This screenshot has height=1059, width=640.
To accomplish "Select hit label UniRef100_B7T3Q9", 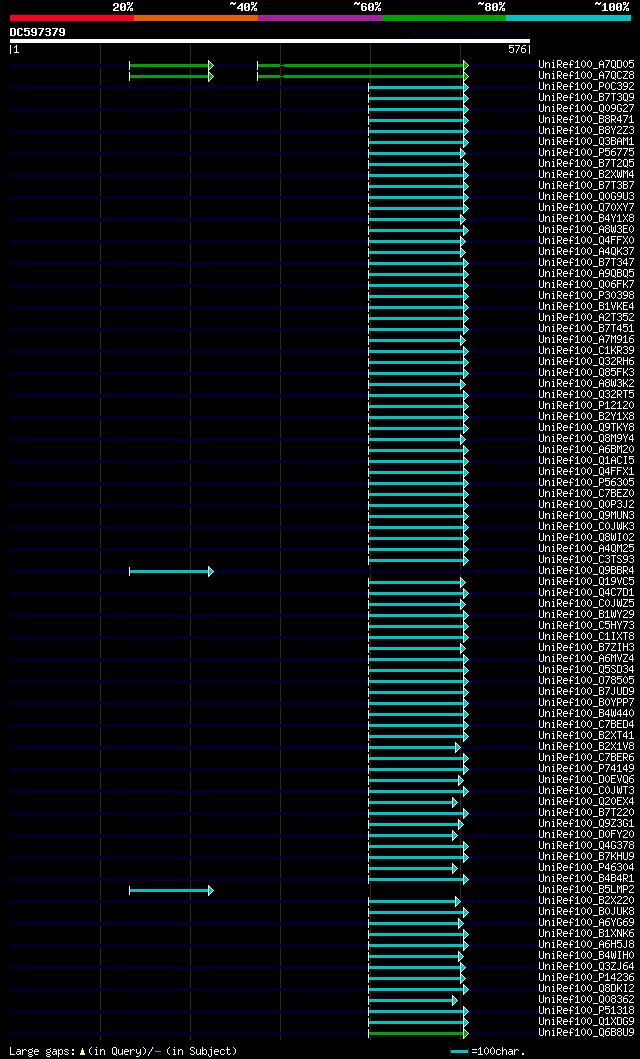I will (586, 97).
